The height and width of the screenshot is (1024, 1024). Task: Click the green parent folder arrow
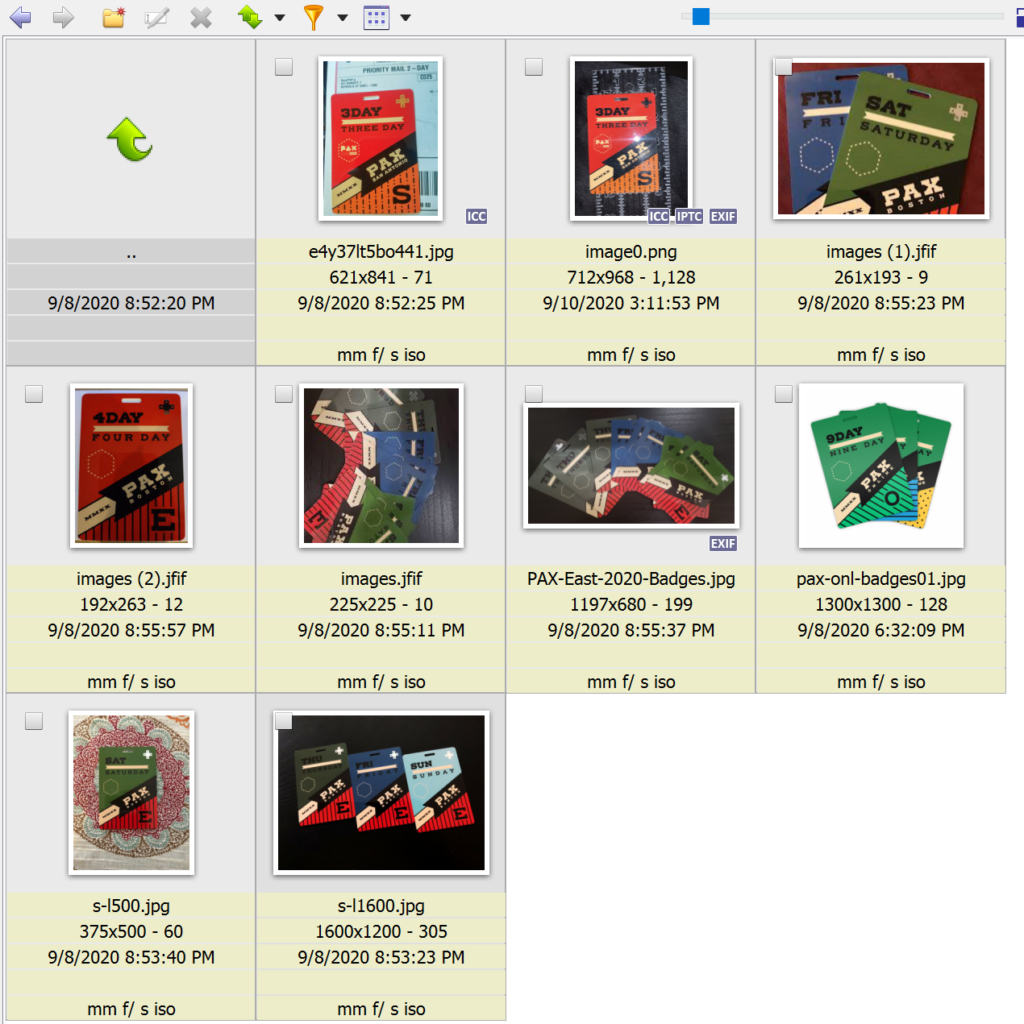click(x=130, y=139)
